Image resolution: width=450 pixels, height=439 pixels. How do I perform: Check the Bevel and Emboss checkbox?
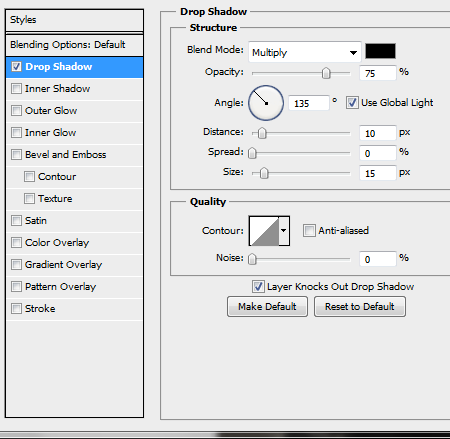point(16,155)
